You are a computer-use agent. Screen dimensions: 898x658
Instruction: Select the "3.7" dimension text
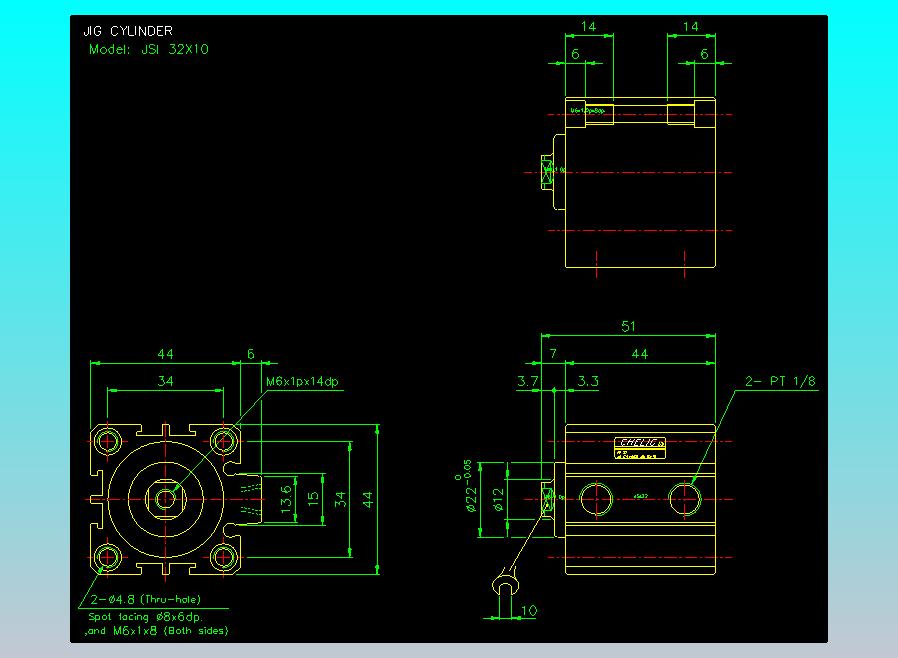(x=527, y=381)
